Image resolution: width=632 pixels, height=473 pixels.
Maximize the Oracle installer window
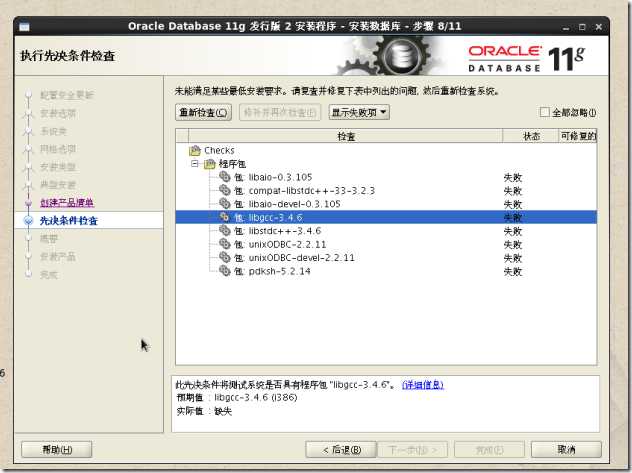(582, 27)
